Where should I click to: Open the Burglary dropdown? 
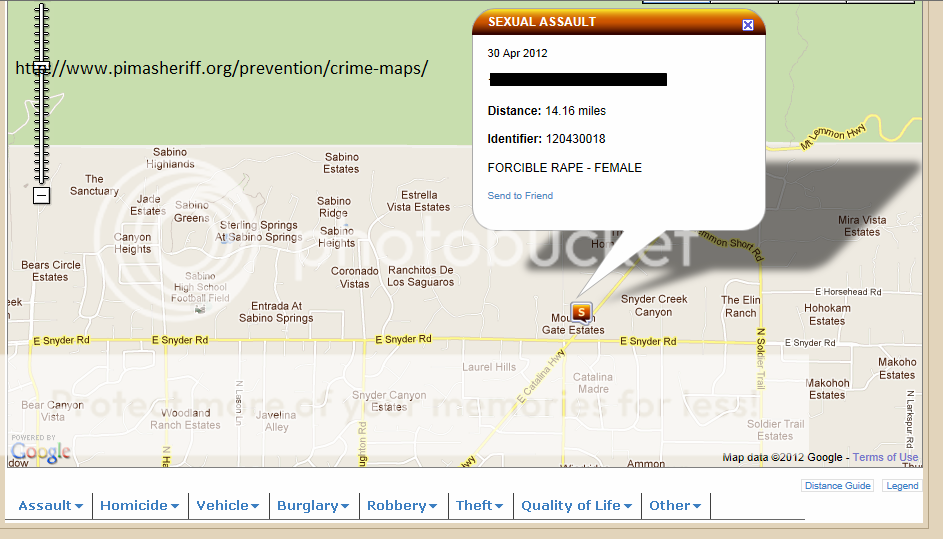[x=313, y=506]
